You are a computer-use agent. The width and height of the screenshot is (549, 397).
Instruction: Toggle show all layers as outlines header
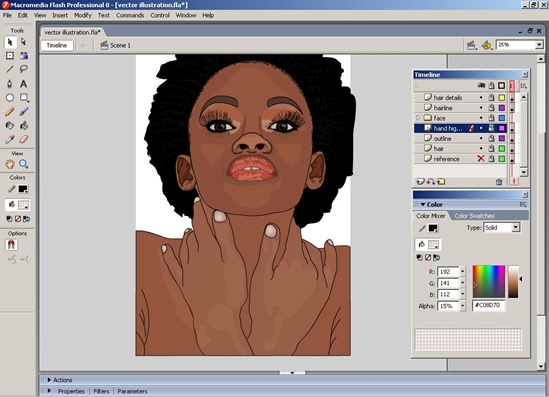(x=502, y=85)
